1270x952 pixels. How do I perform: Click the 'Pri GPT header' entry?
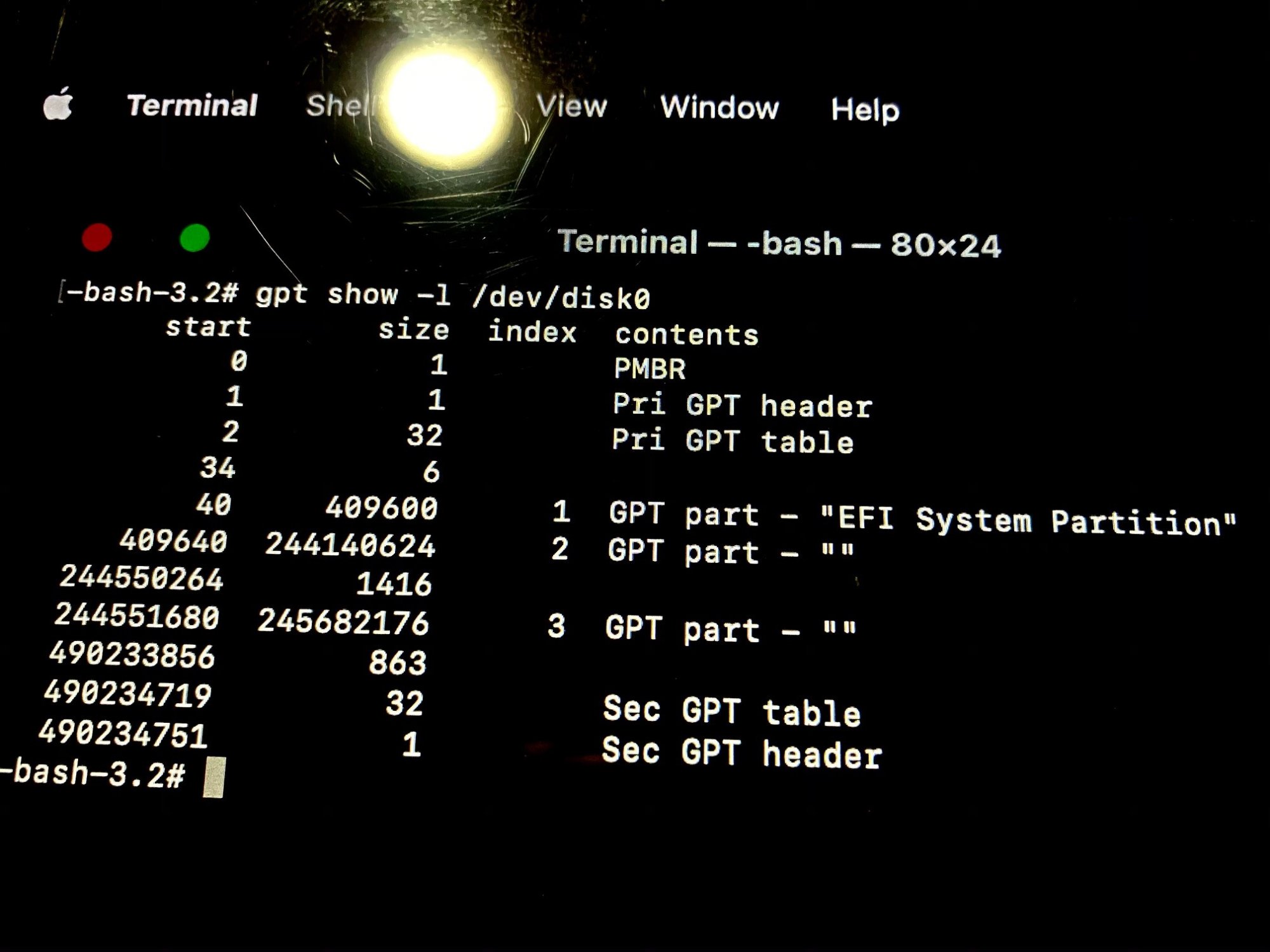(x=742, y=406)
